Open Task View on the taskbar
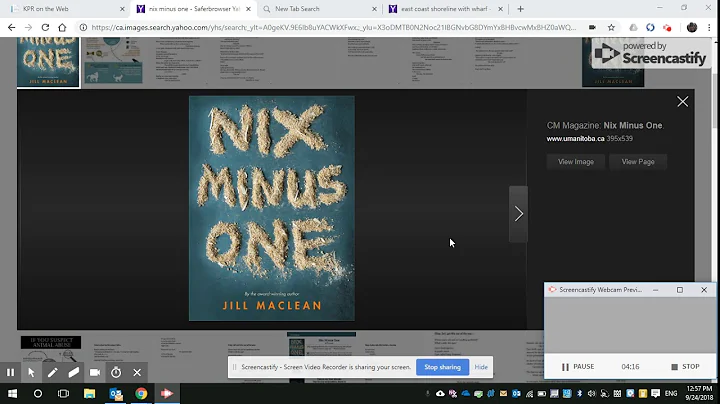 pyautogui.click(x=63, y=393)
